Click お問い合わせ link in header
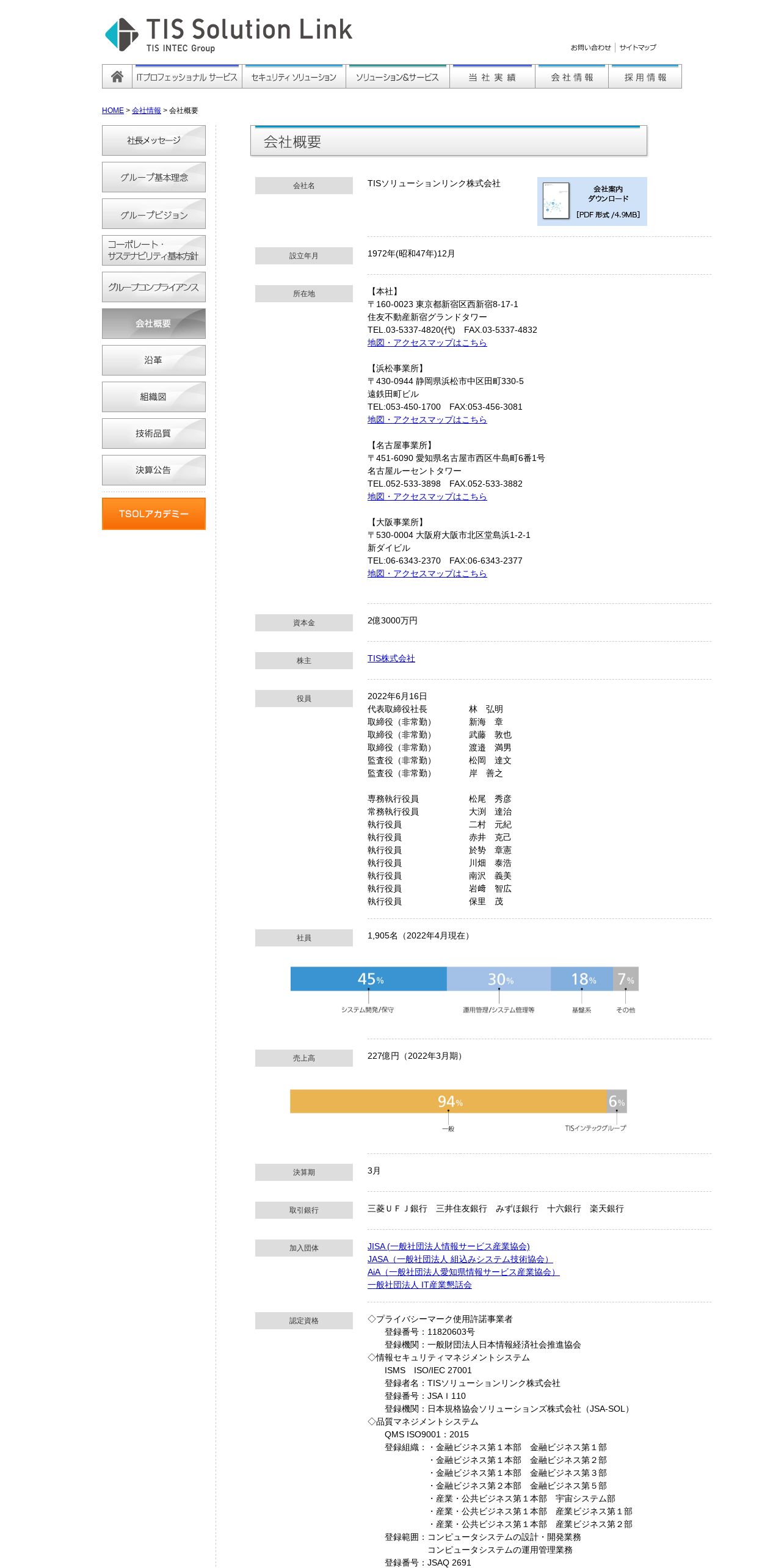Viewport: 784px width, 1568px height. [590, 48]
